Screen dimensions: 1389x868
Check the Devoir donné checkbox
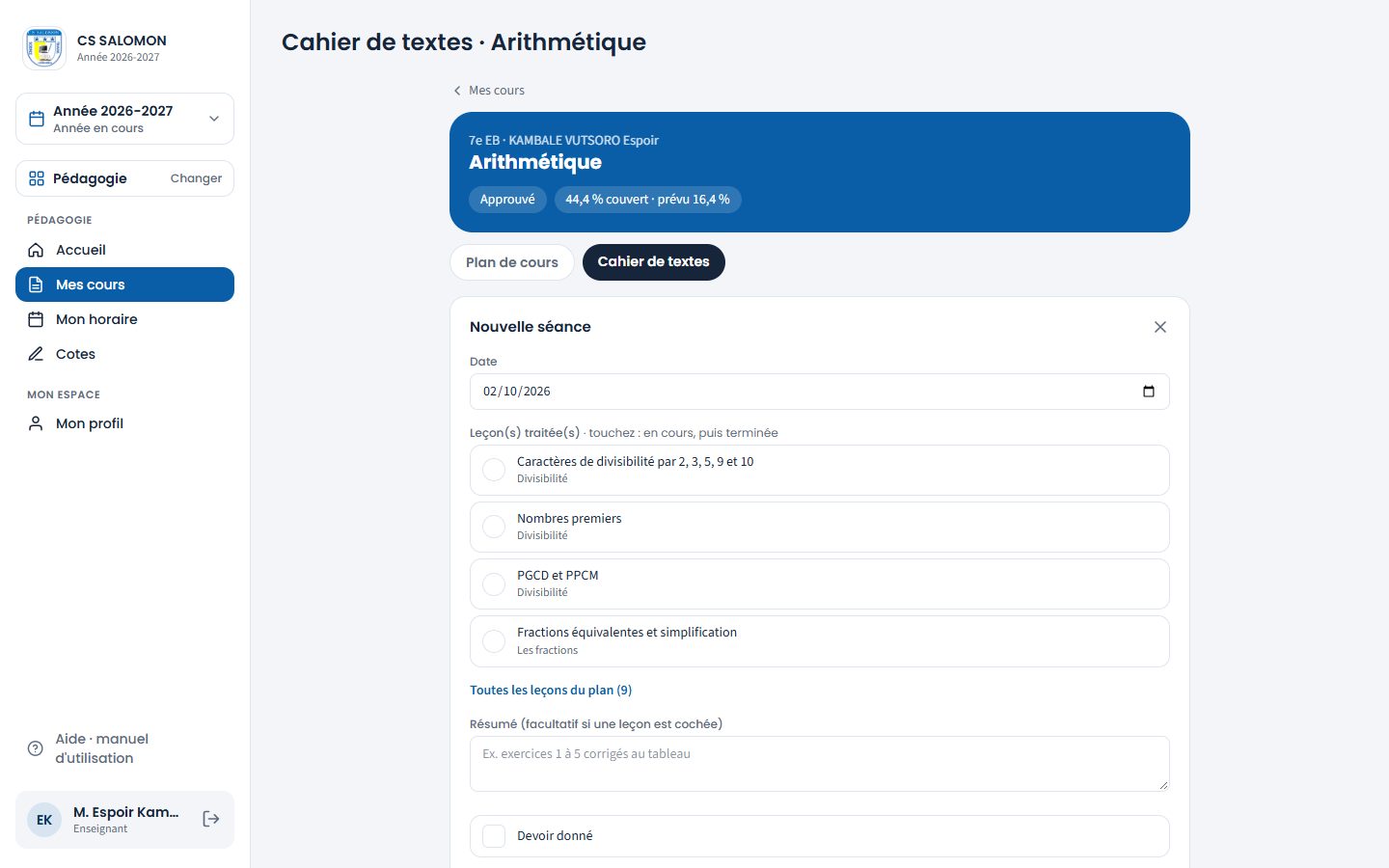[494, 836]
